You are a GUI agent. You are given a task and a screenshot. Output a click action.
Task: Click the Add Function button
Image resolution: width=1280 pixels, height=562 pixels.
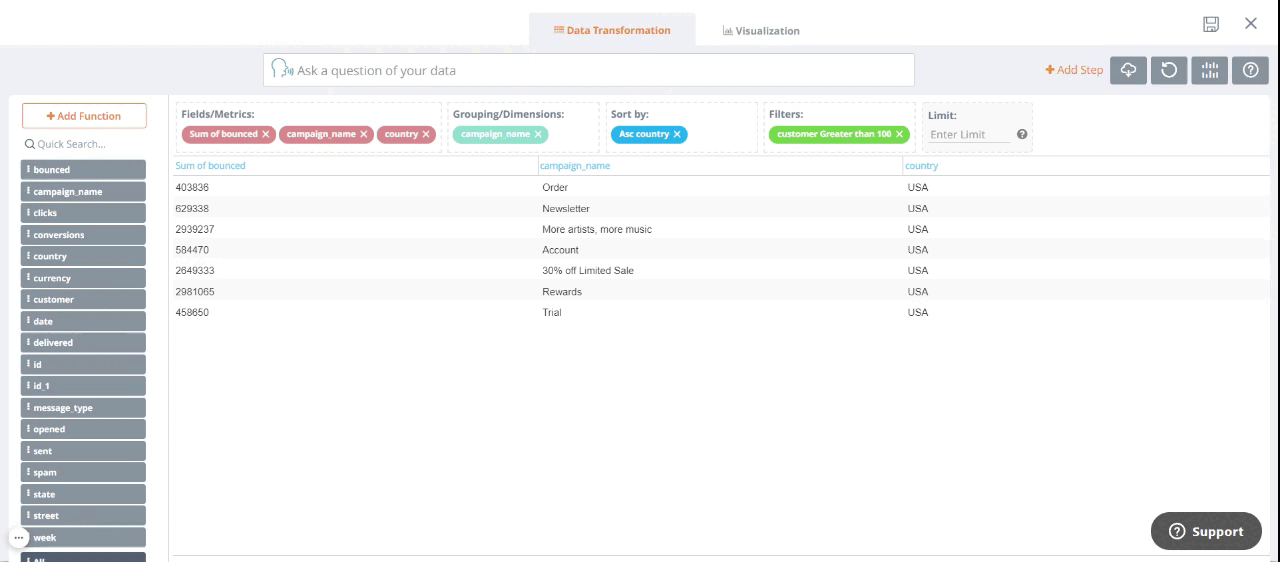84,116
